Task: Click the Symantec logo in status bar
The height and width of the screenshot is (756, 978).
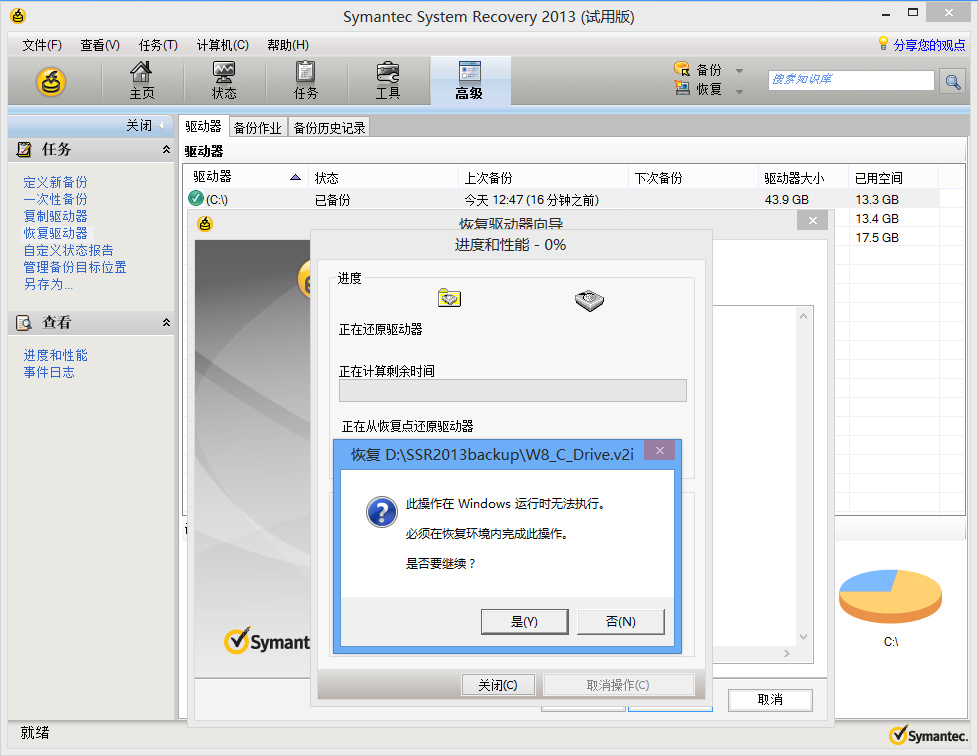Action: [928, 735]
